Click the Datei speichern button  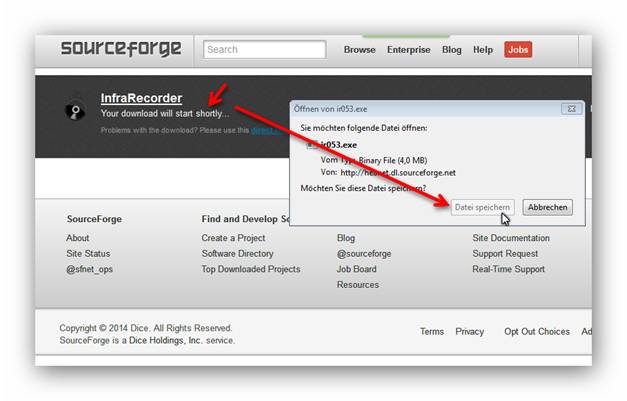point(482,207)
